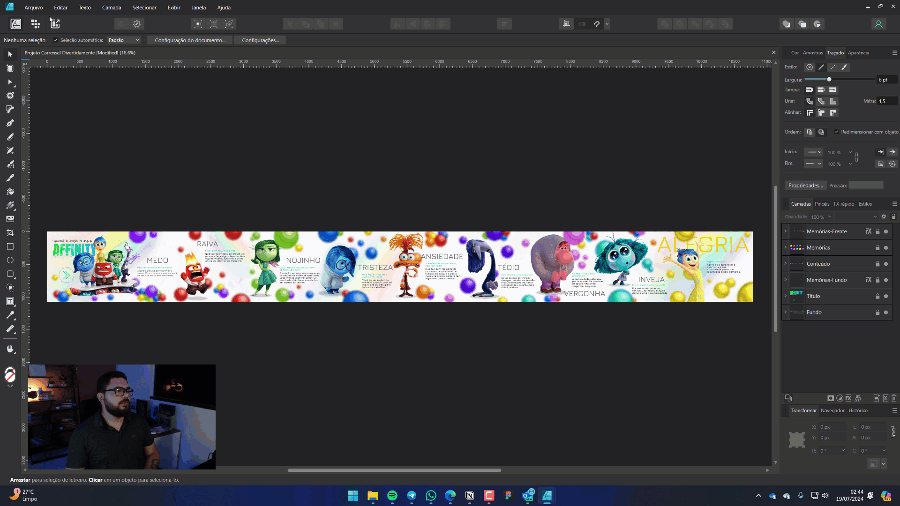Click the horizontal canvas scrollbar
The height and width of the screenshot is (506, 900).
coord(394,470)
